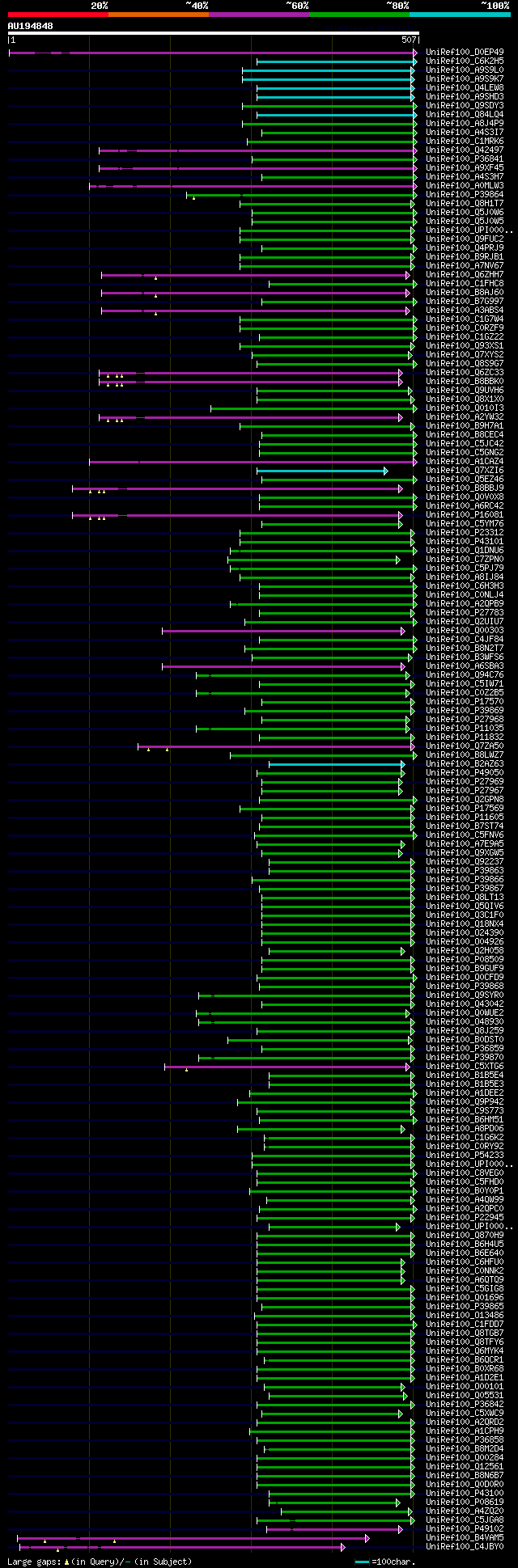Click the cyan alignment bar for UniRef100_Q7XZI6
The width and height of the screenshot is (518, 1568).
pyautogui.click(x=322, y=471)
